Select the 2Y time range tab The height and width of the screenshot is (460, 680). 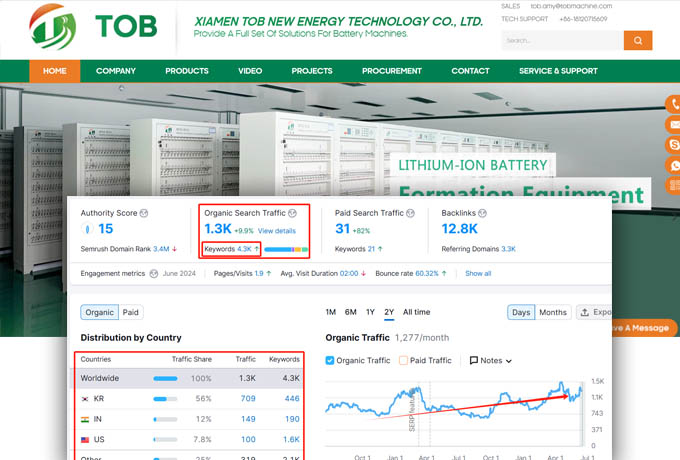point(389,312)
